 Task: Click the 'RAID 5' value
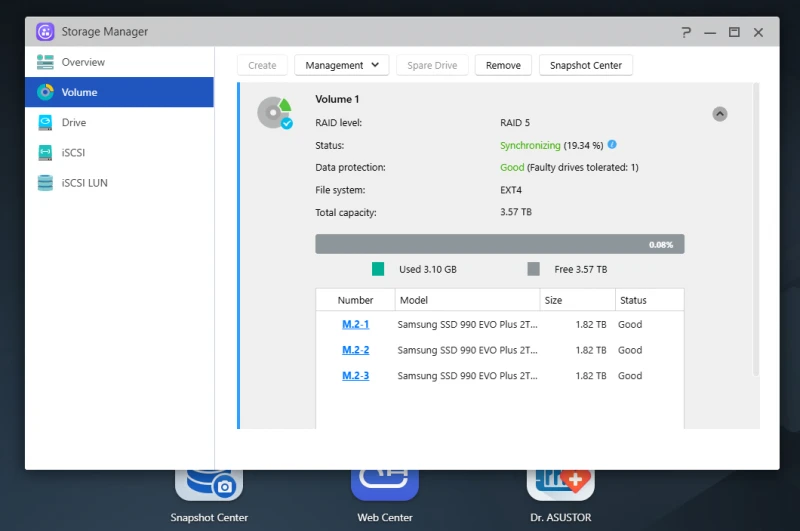point(515,122)
